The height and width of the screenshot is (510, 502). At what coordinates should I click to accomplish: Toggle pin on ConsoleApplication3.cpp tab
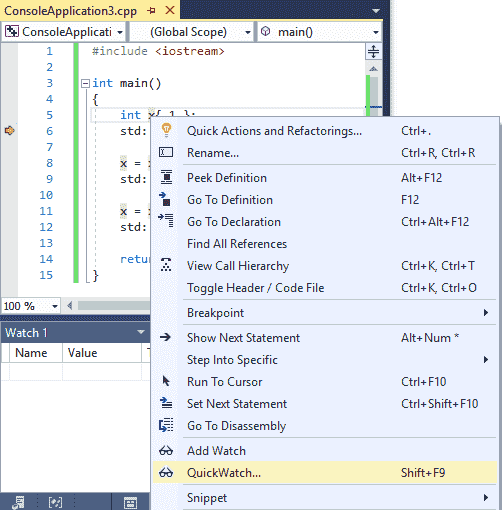pyautogui.click(x=151, y=11)
